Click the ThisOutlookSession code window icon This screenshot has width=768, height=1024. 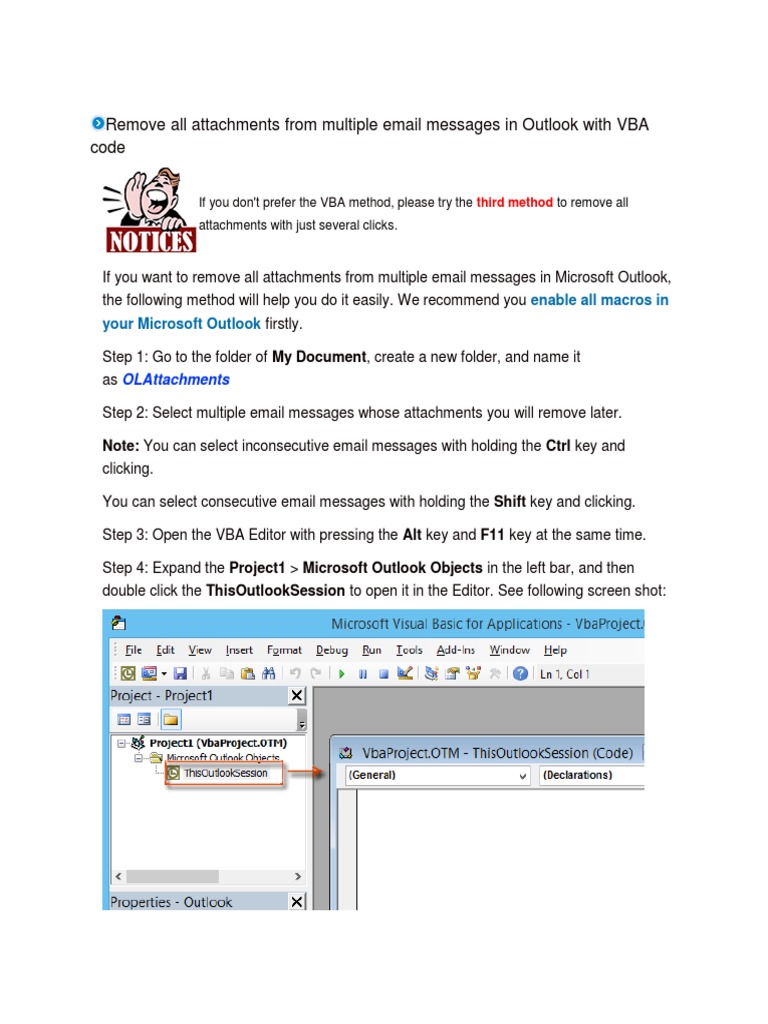pos(346,753)
